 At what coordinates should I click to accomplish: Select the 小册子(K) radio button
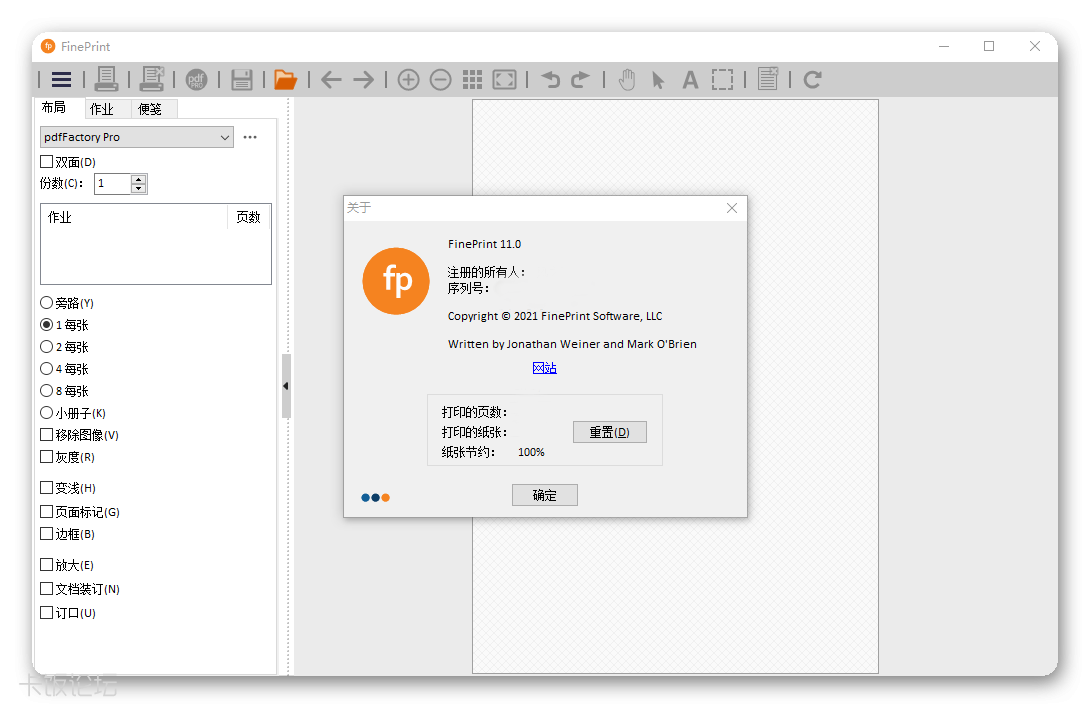pos(47,412)
